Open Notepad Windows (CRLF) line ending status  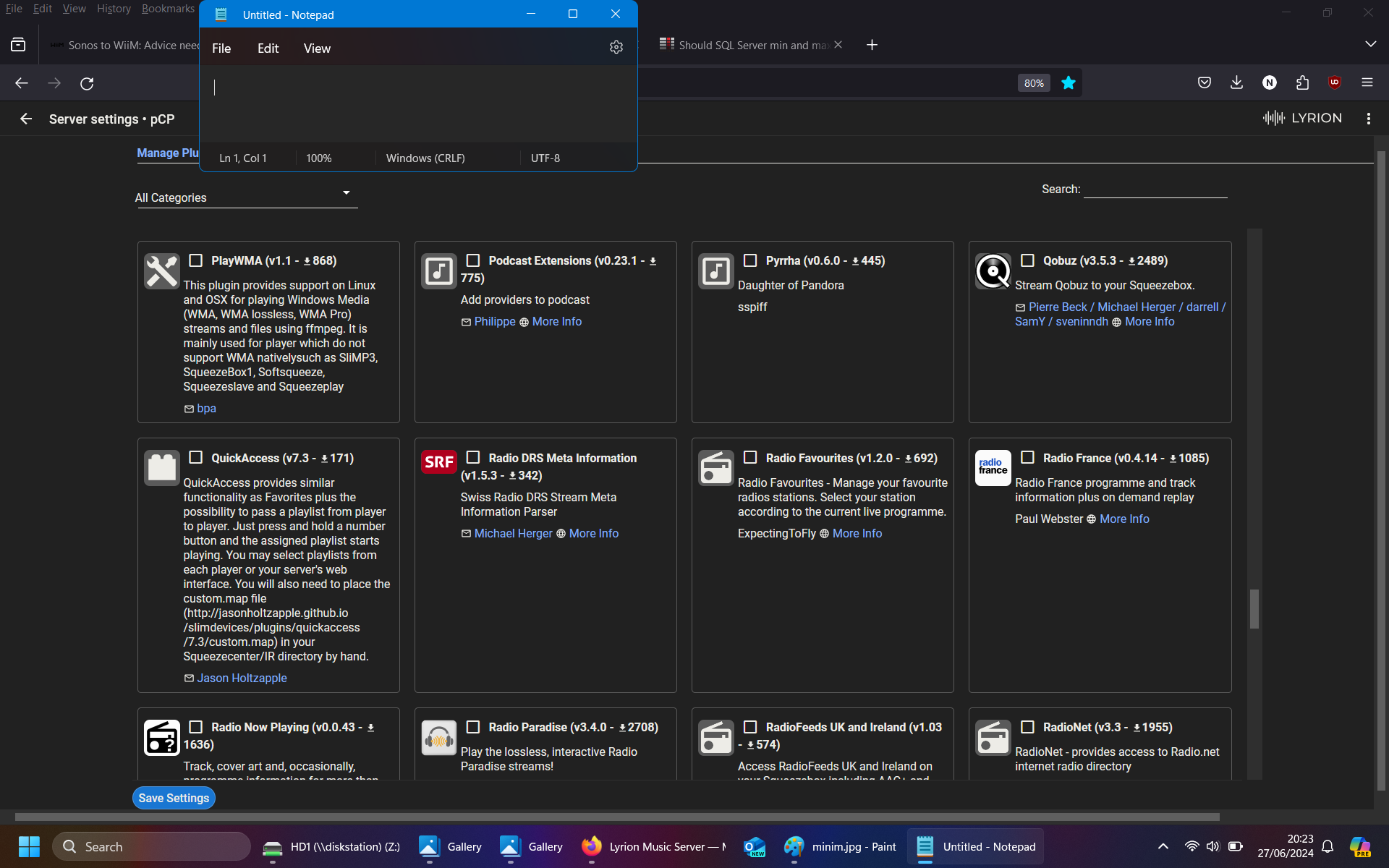coord(425,158)
